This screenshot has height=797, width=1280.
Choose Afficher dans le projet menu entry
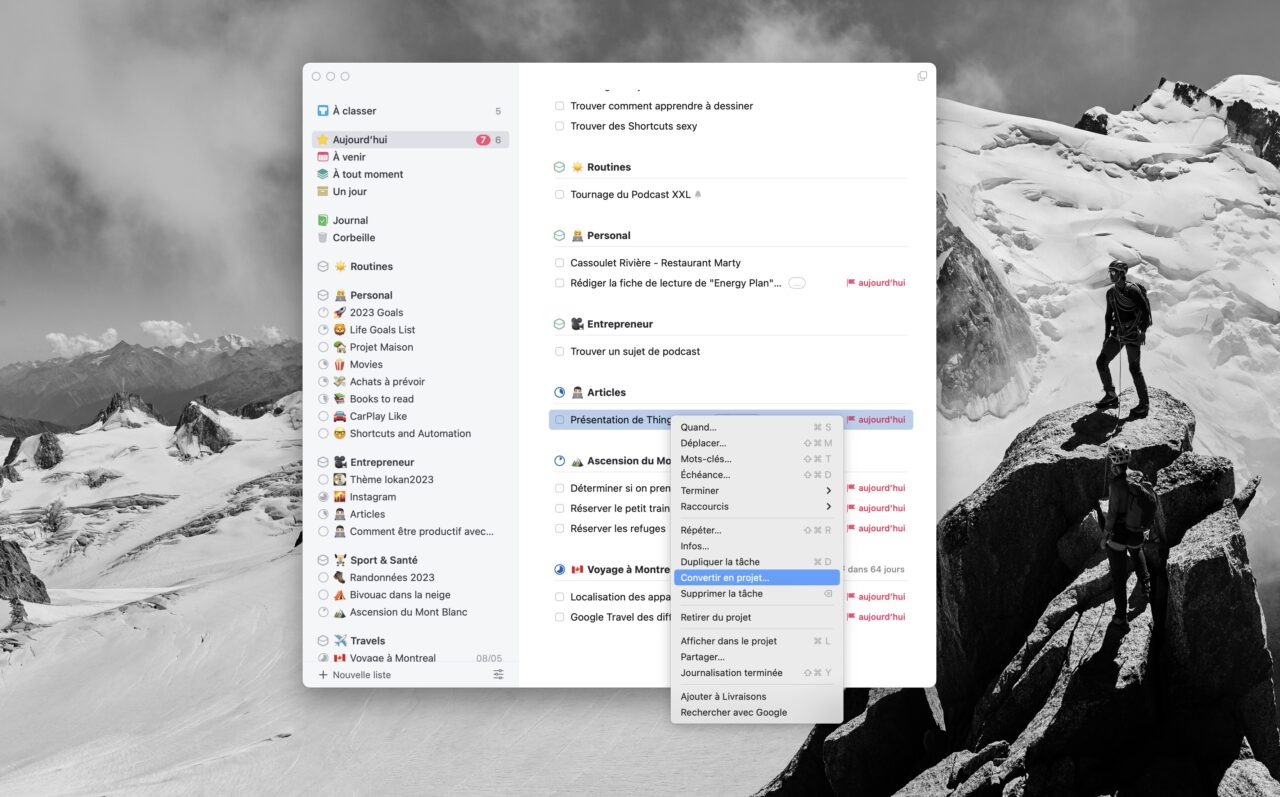[x=756, y=641]
